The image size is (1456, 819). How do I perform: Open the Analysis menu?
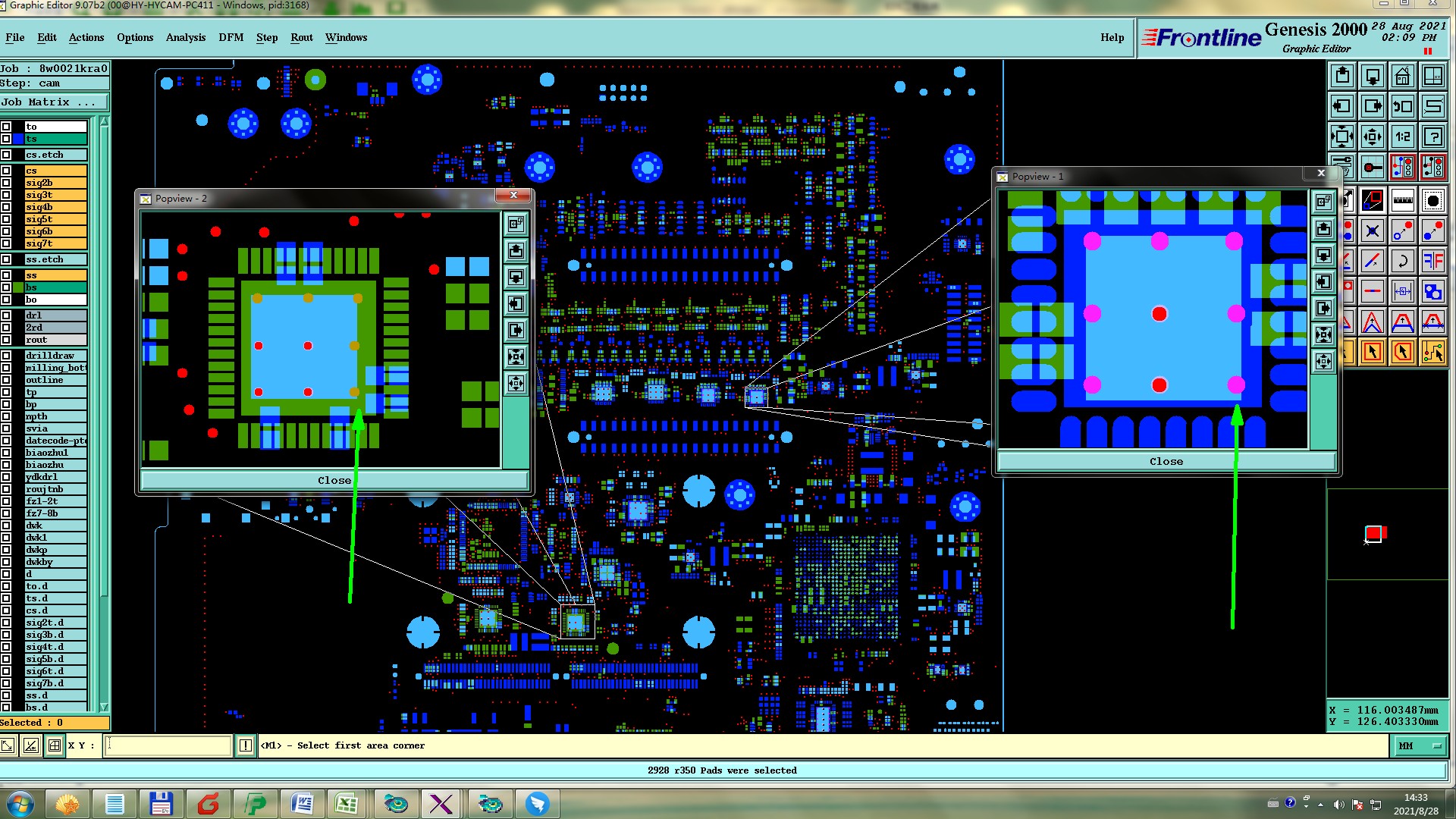click(185, 37)
